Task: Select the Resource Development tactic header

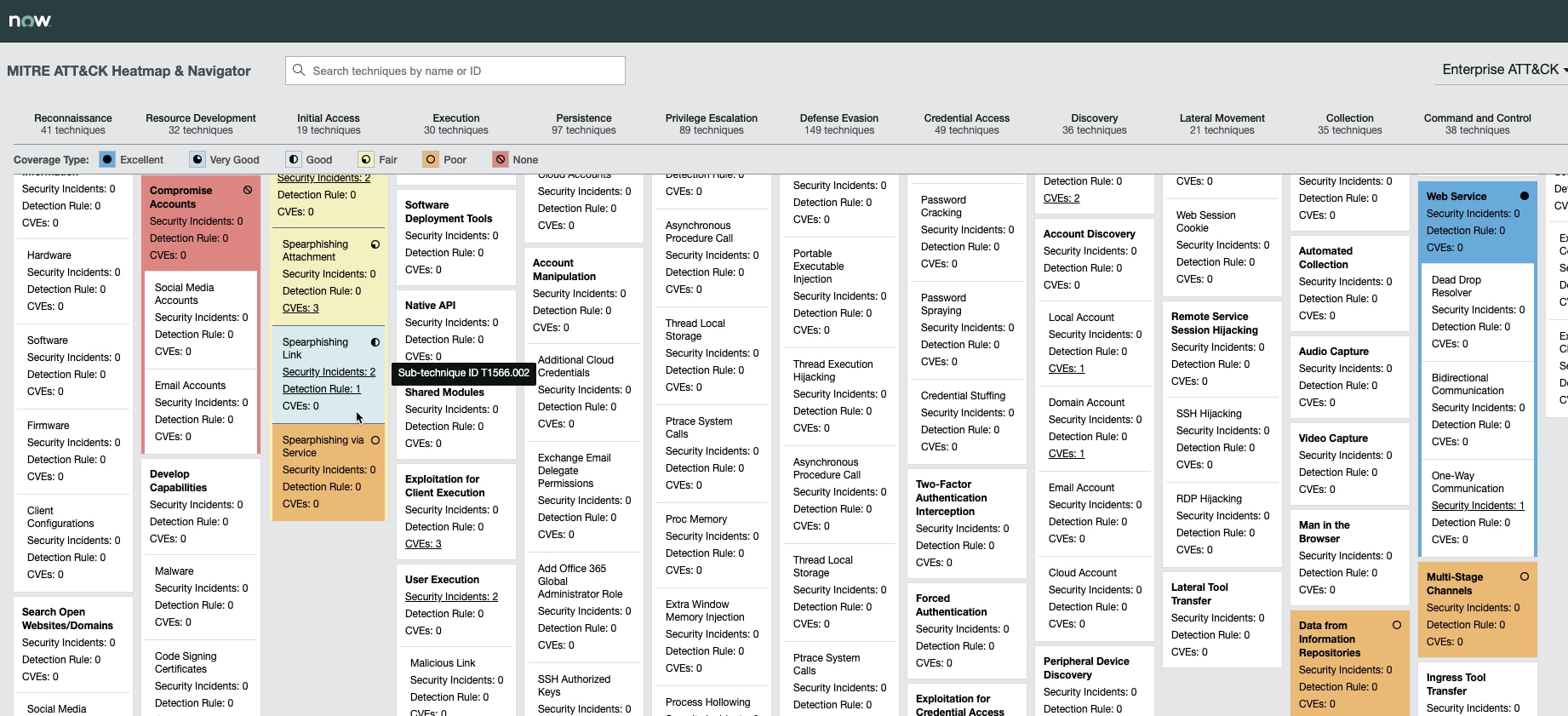Action: pyautogui.click(x=201, y=124)
